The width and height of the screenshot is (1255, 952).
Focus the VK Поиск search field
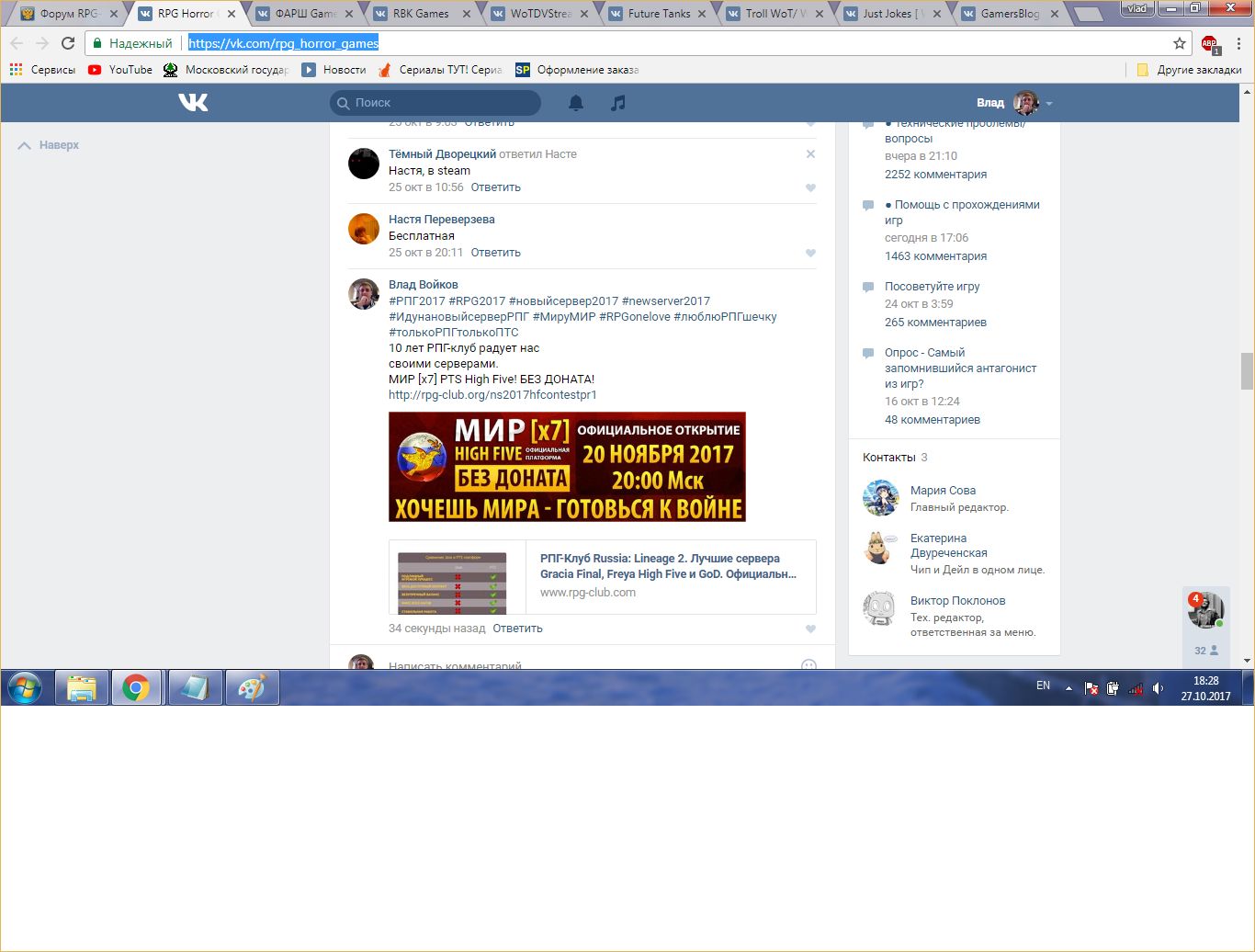pyautogui.click(x=435, y=103)
